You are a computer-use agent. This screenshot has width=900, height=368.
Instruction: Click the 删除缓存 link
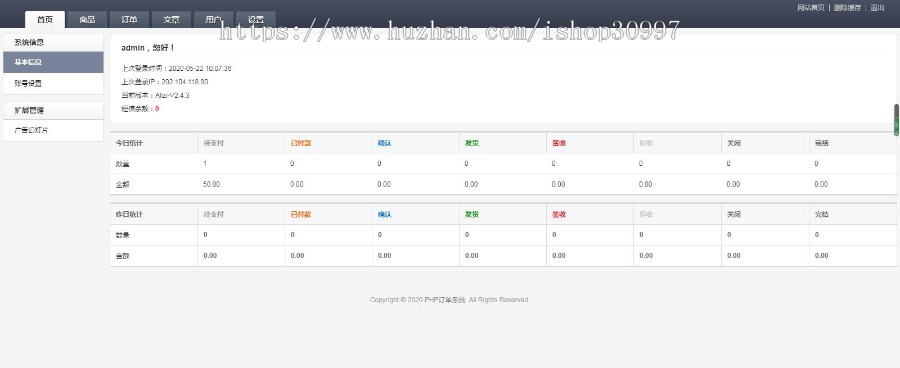click(847, 7)
